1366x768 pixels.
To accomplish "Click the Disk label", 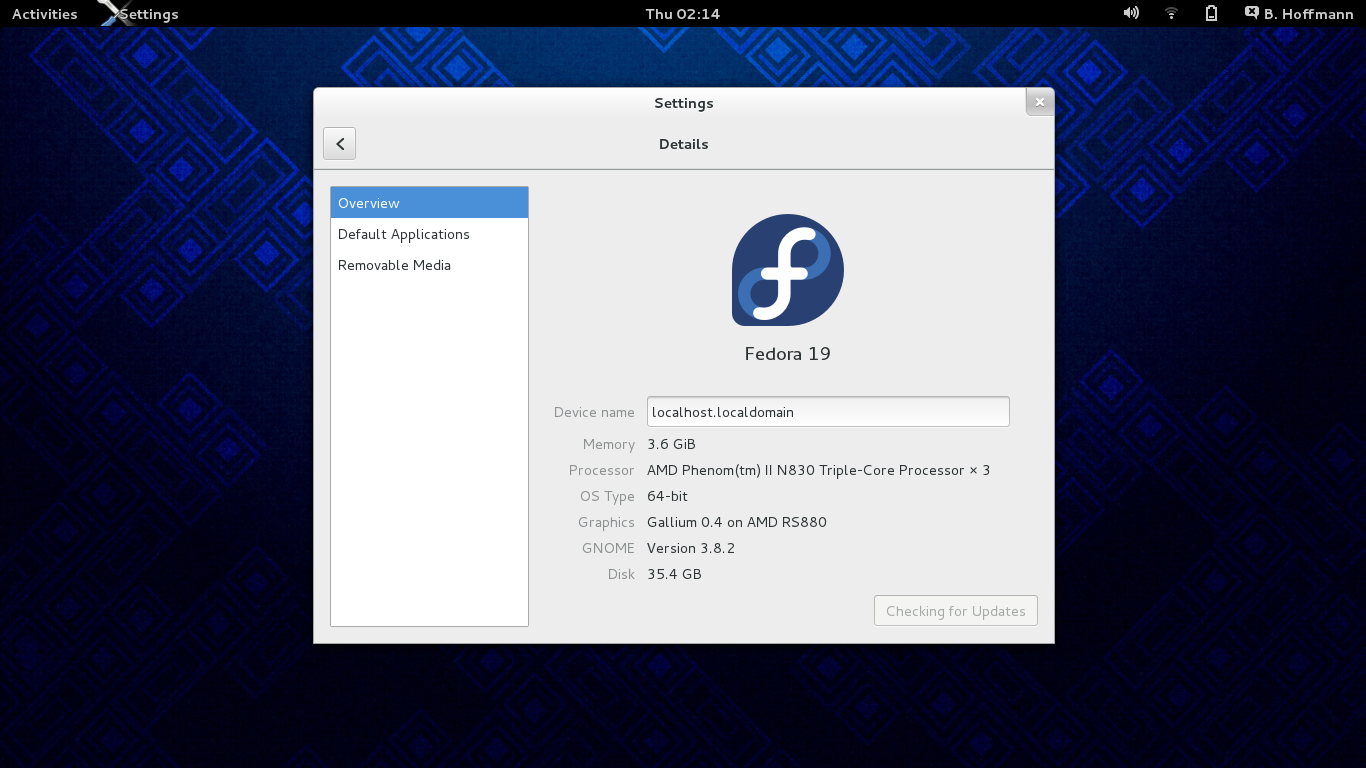I will (x=621, y=574).
